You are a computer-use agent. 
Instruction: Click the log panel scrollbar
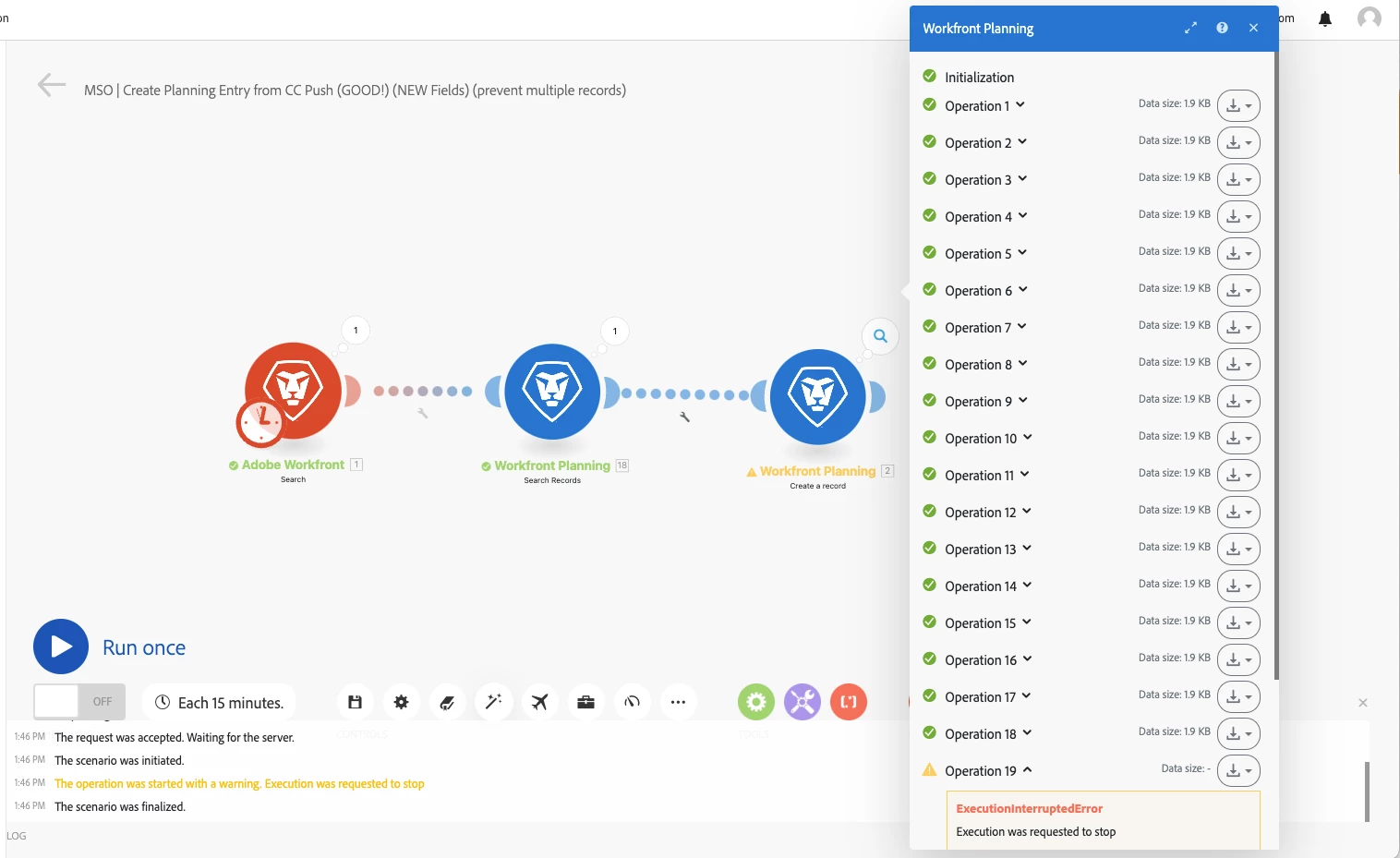(1367, 791)
